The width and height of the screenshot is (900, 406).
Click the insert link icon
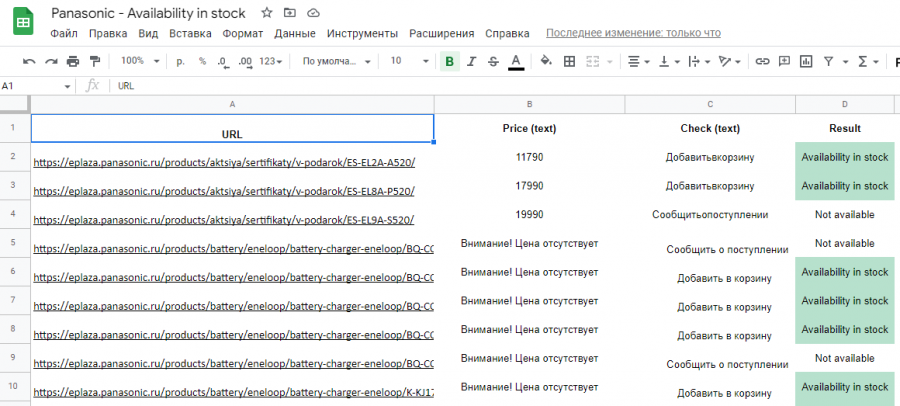click(x=762, y=61)
